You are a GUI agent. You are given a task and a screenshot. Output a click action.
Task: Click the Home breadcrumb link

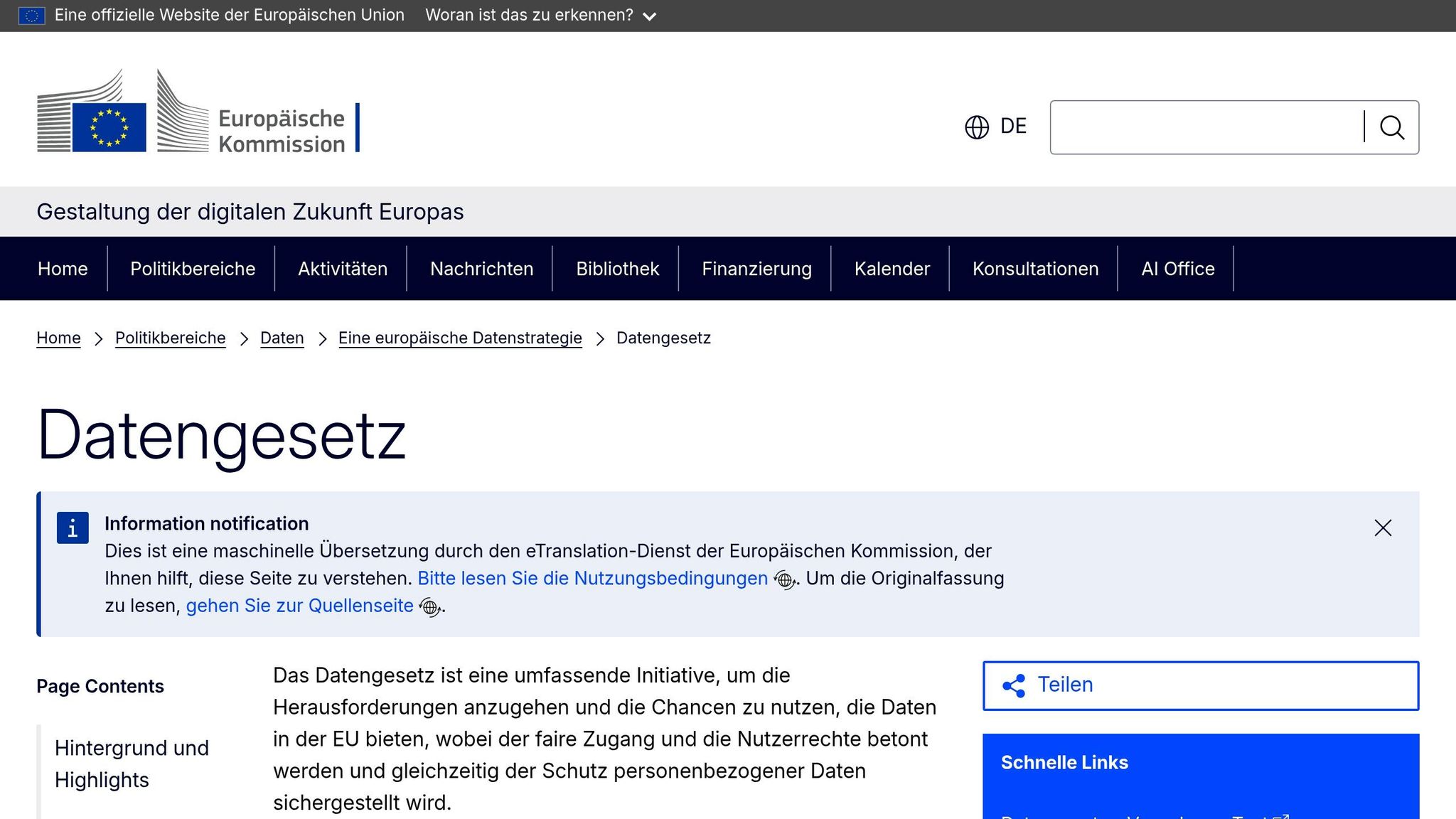click(x=58, y=338)
